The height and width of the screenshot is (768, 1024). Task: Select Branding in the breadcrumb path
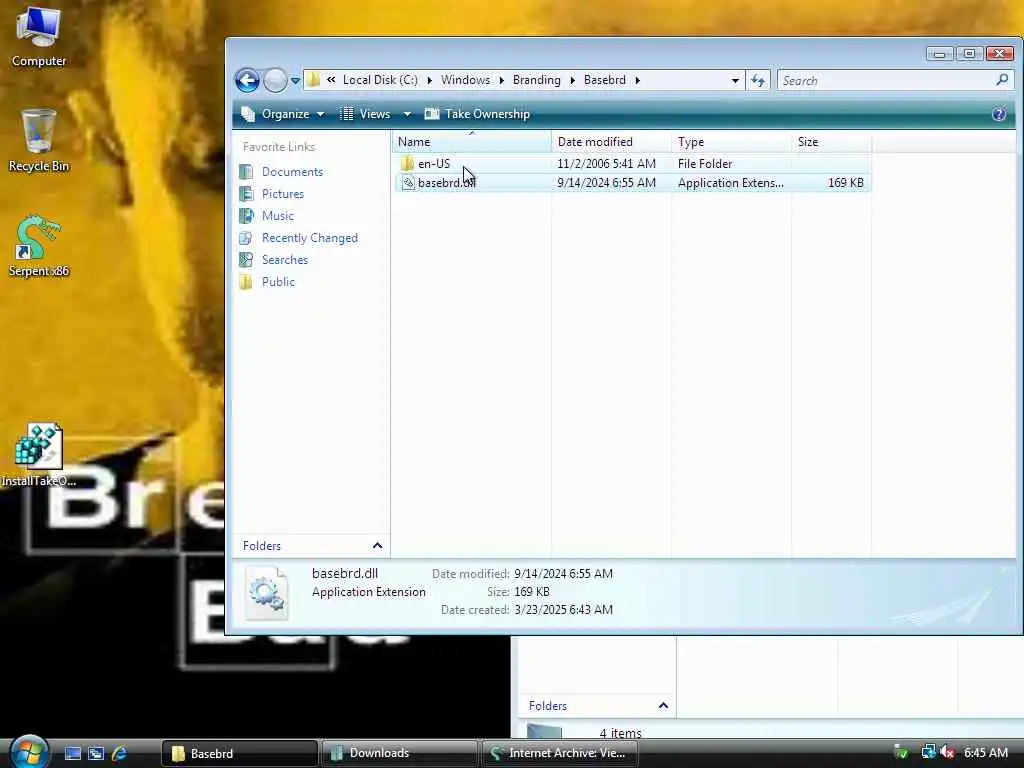(536, 80)
